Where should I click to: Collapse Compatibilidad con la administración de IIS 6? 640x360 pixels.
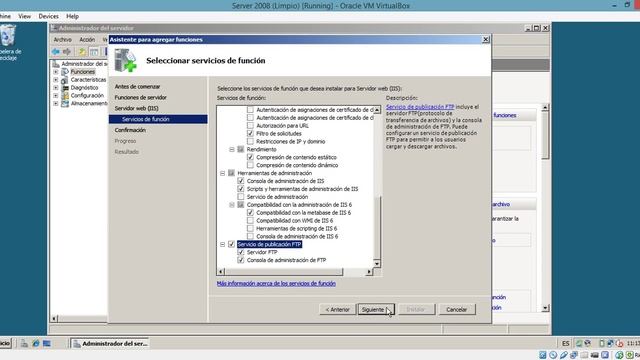click(232, 204)
